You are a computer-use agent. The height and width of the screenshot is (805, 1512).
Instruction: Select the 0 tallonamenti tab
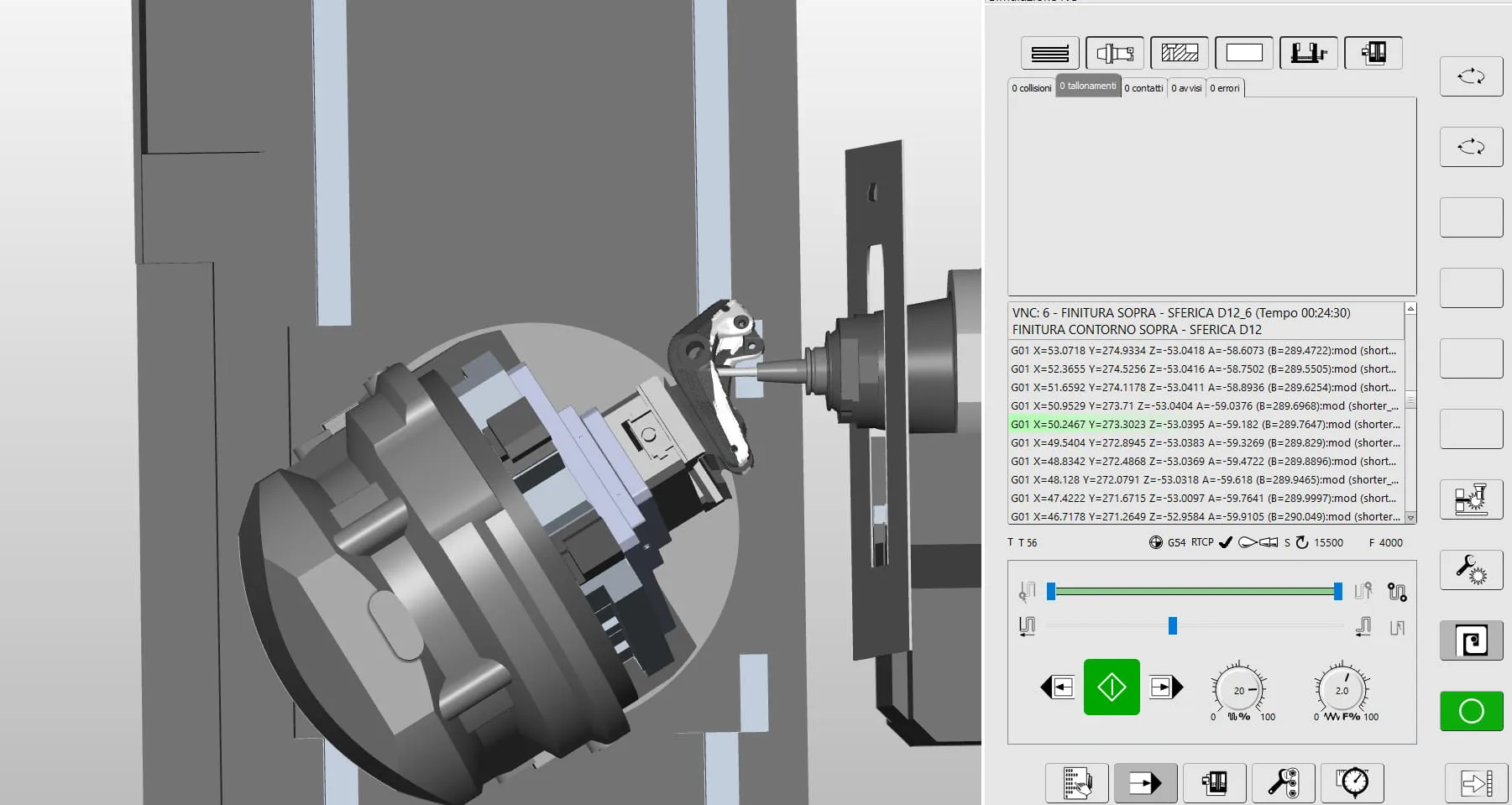(1088, 86)
